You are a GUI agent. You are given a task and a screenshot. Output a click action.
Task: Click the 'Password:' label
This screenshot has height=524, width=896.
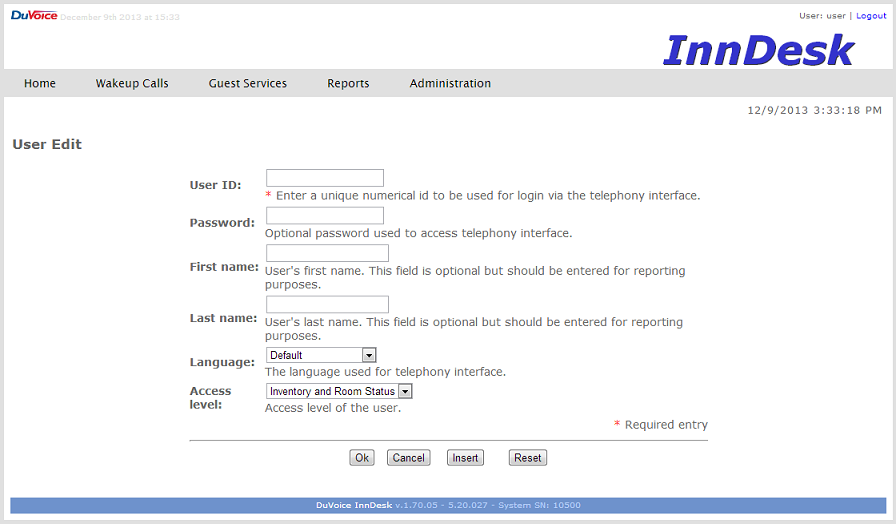pos(222,223)
